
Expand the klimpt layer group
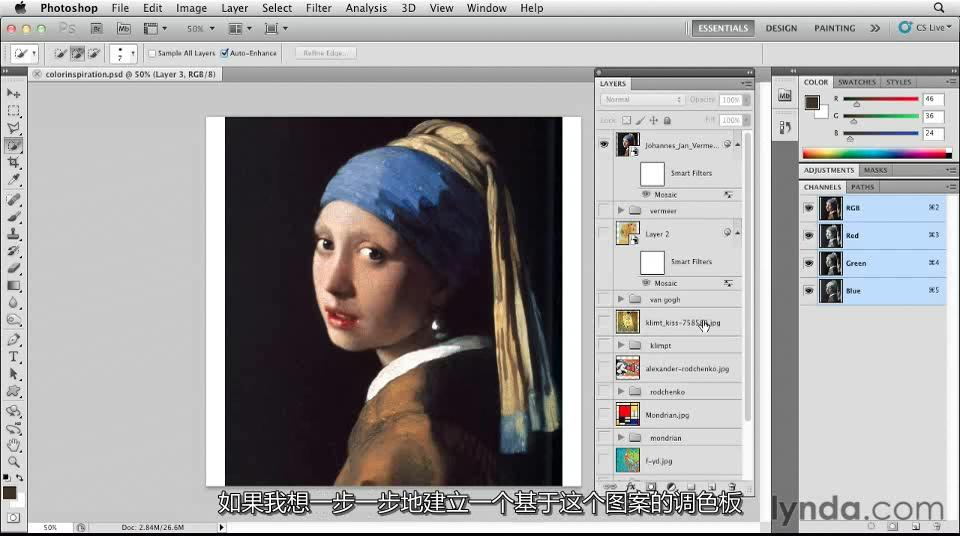point(621,345)
